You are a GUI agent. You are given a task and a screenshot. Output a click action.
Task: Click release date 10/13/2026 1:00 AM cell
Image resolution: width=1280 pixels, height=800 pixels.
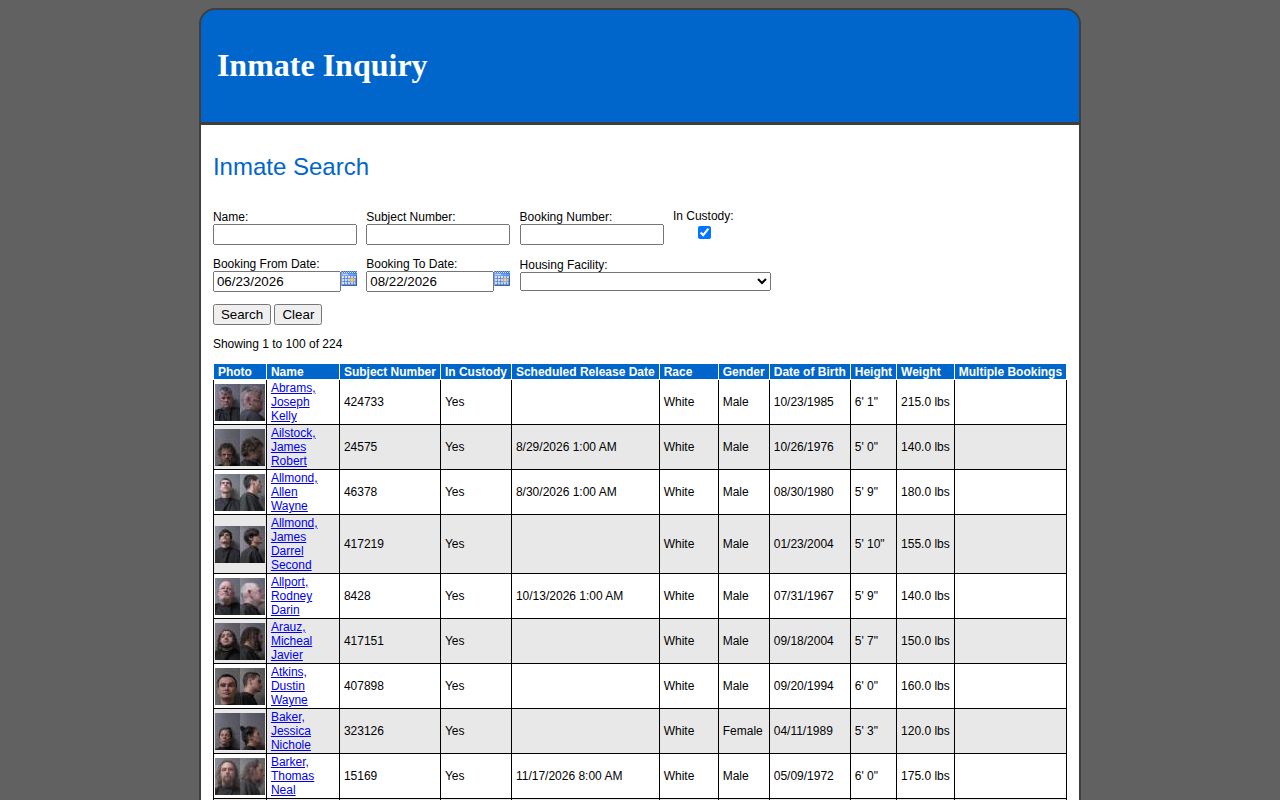pos(585,596)
